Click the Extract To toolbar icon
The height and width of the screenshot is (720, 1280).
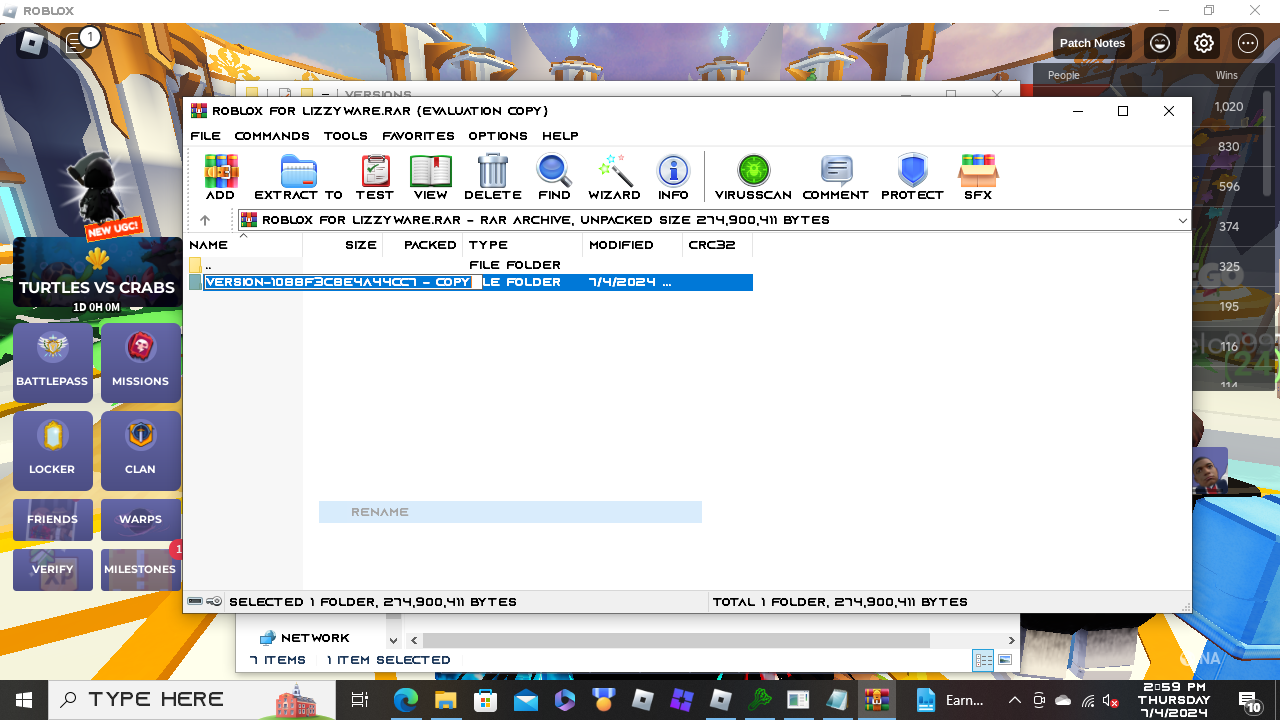click(x=298, y=177)
